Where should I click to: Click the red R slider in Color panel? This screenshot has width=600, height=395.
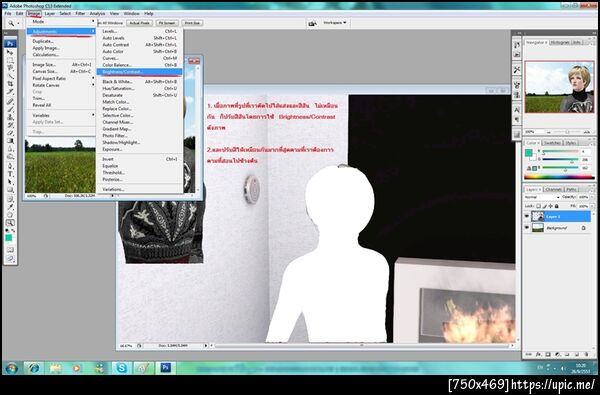(x=560, y=152)
